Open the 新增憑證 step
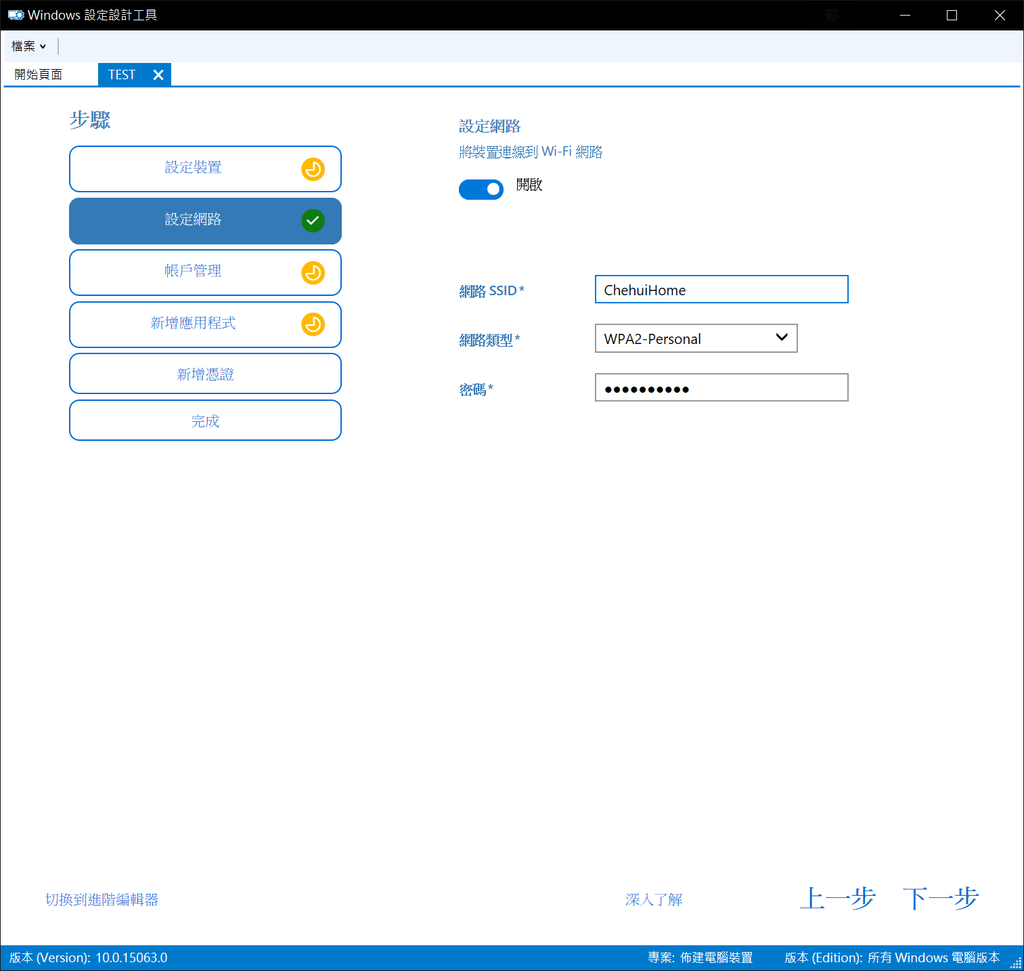 [x=205, y=374]
